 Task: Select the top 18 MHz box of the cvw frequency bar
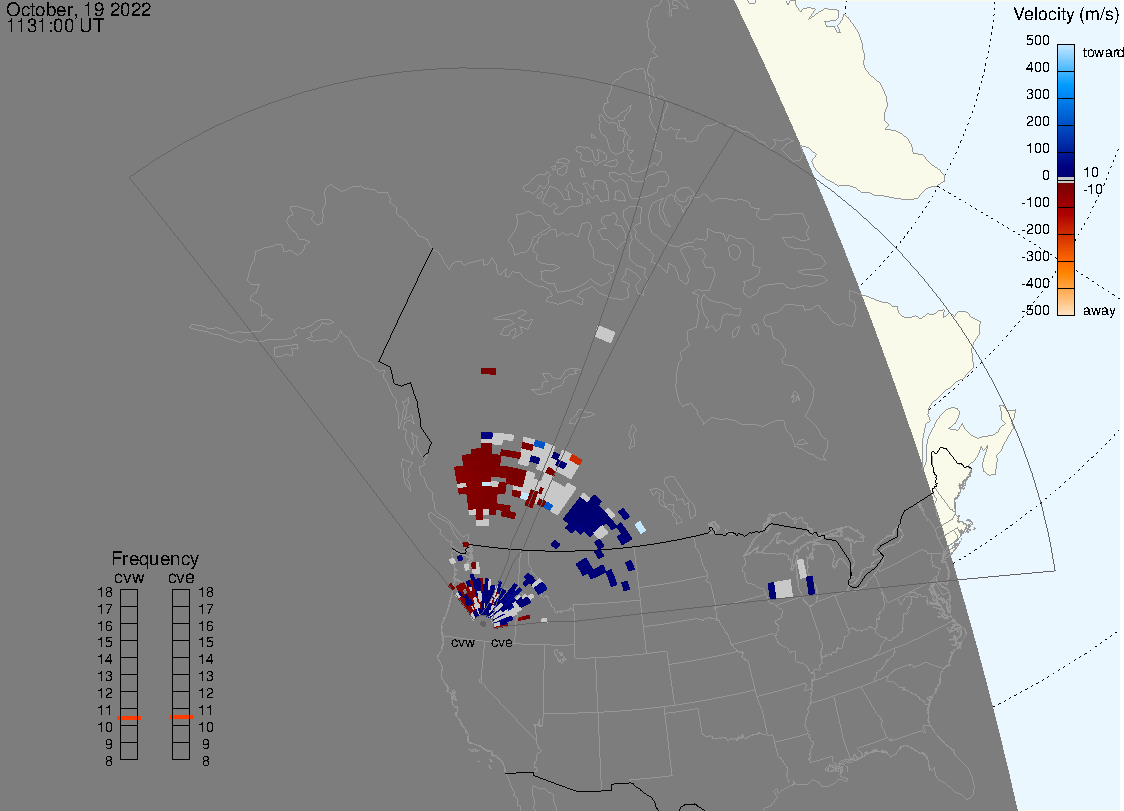pos(129,598)
